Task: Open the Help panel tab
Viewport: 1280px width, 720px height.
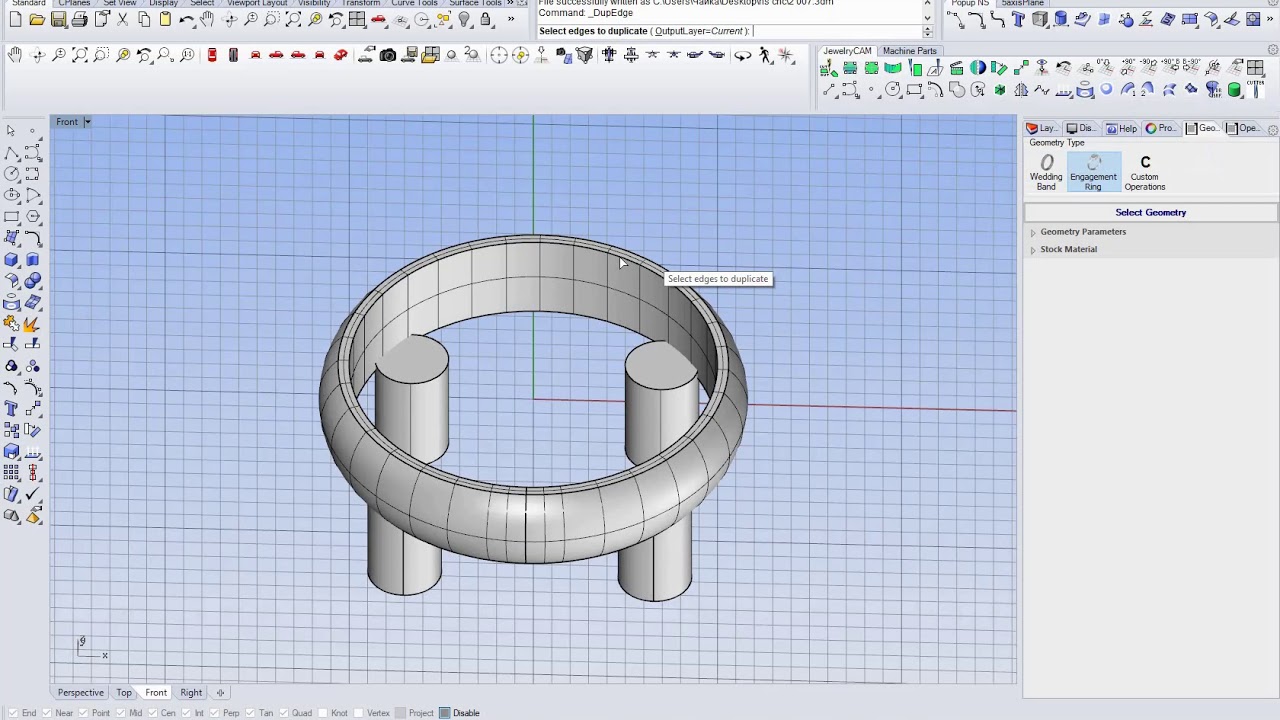Action: click(x=1121, y=128)
